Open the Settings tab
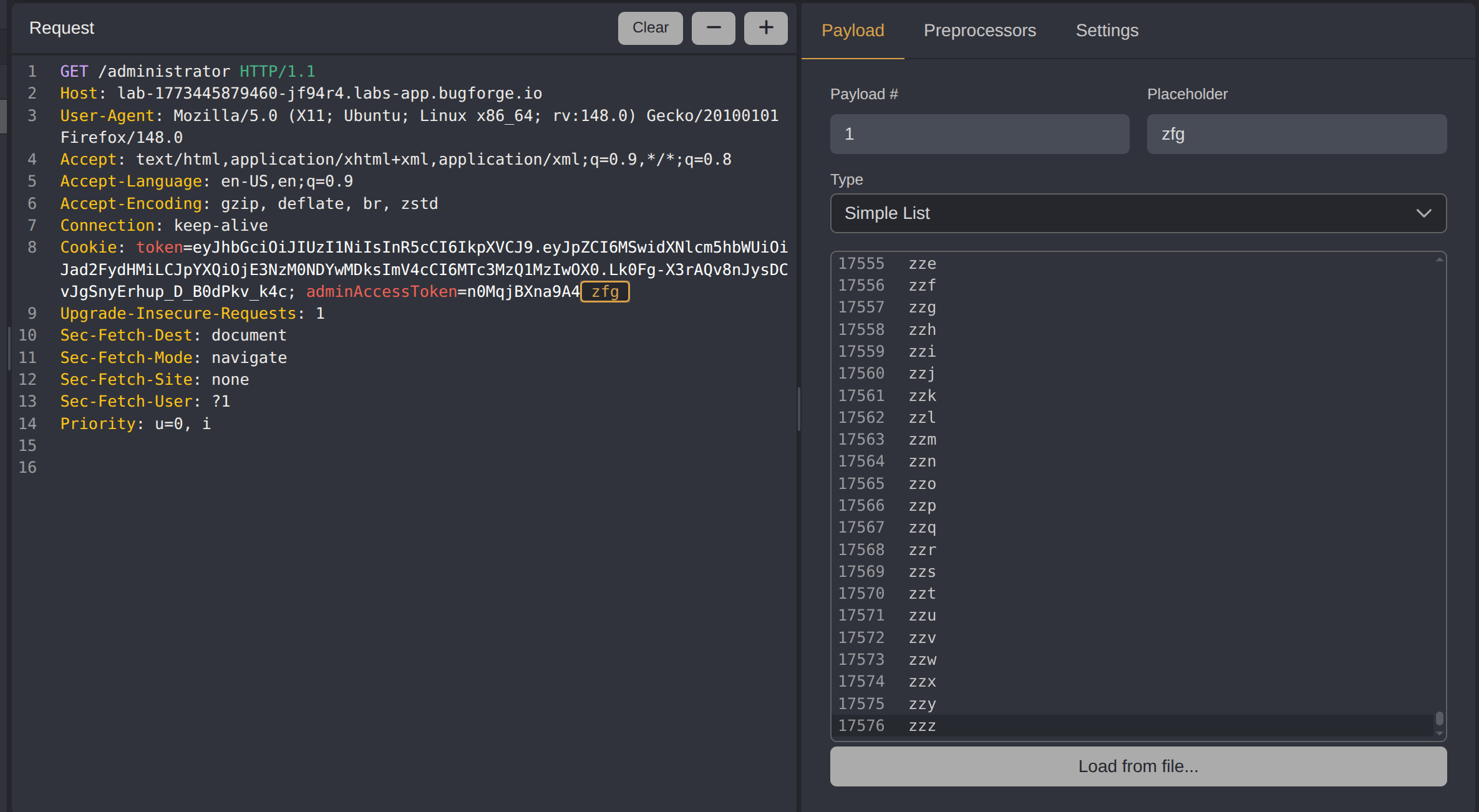1479x812 pixels. coord(1107,30)
